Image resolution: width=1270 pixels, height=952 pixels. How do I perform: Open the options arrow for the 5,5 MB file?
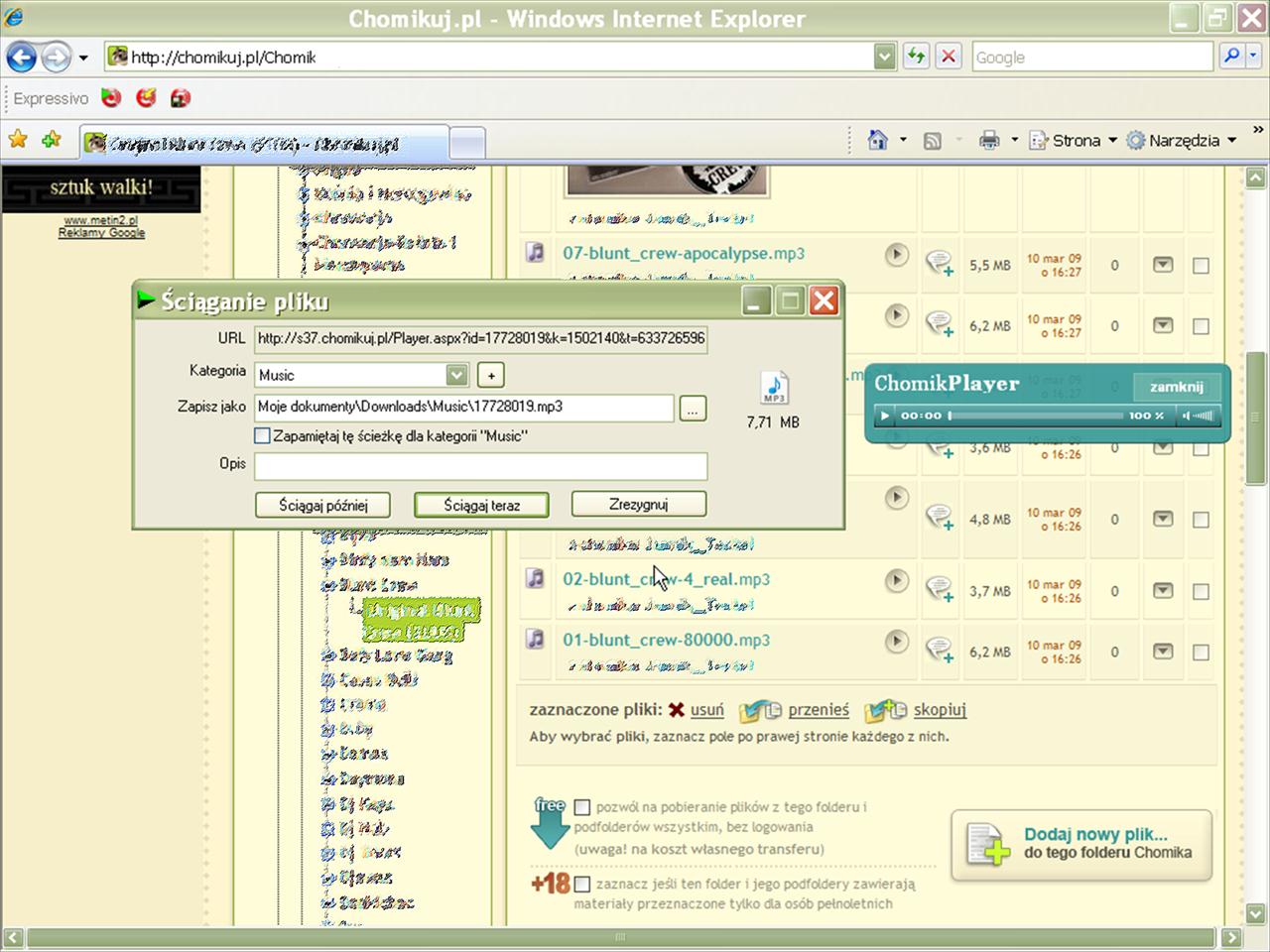click(1163, 265)
